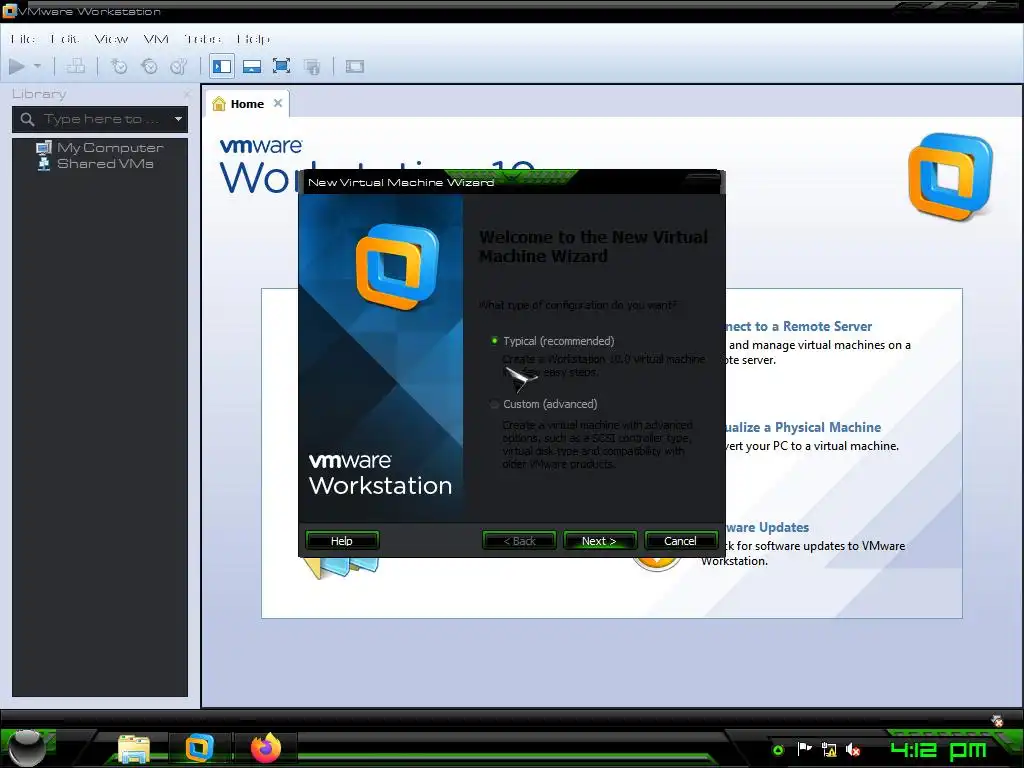This screenshot has width=1024, height=768.
Task: Click the VMware Workstation logo icon on Home page
Action: 951,176
